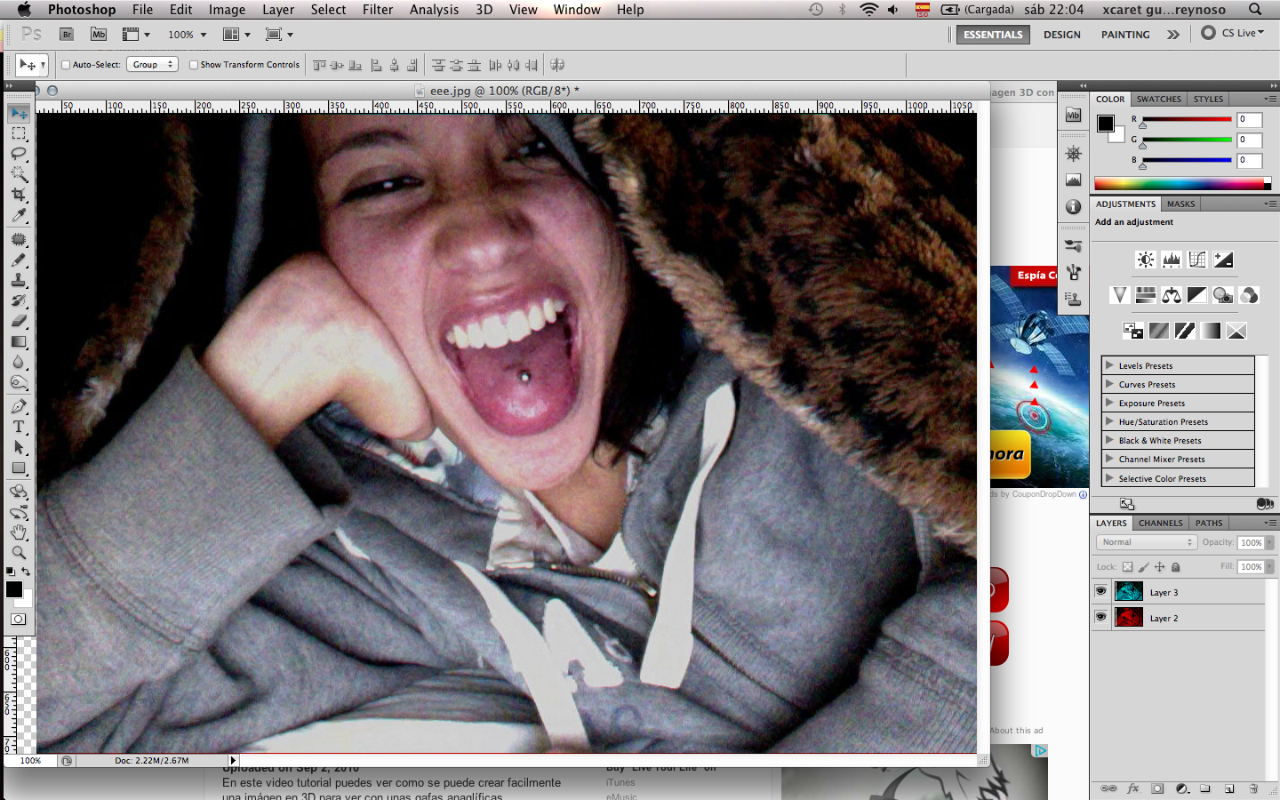
Task: Switch to the Design workspace
Action: (1061, 34)
